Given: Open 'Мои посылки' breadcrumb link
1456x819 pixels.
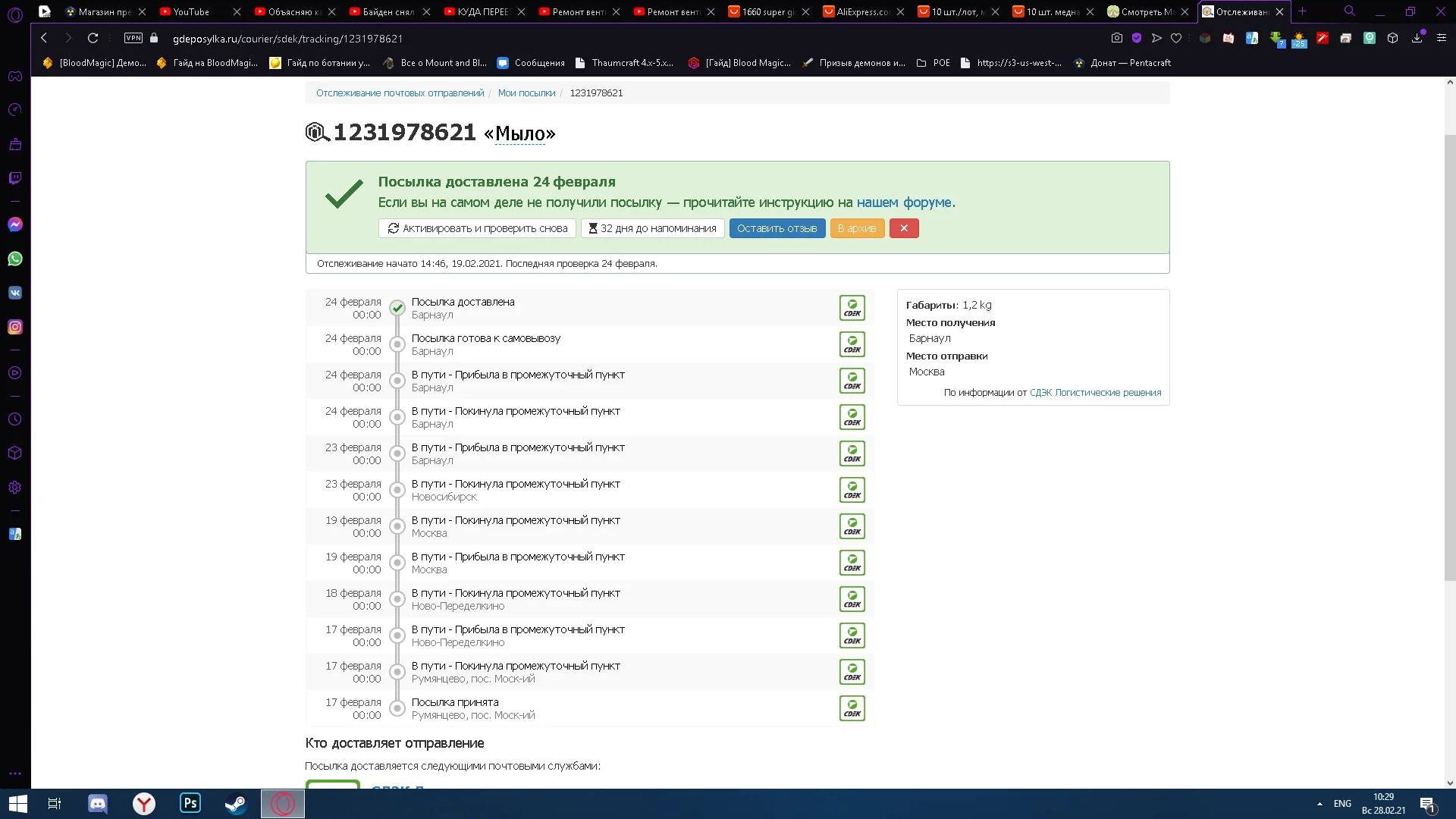Looking at the screenshot, I should point(526,93).
